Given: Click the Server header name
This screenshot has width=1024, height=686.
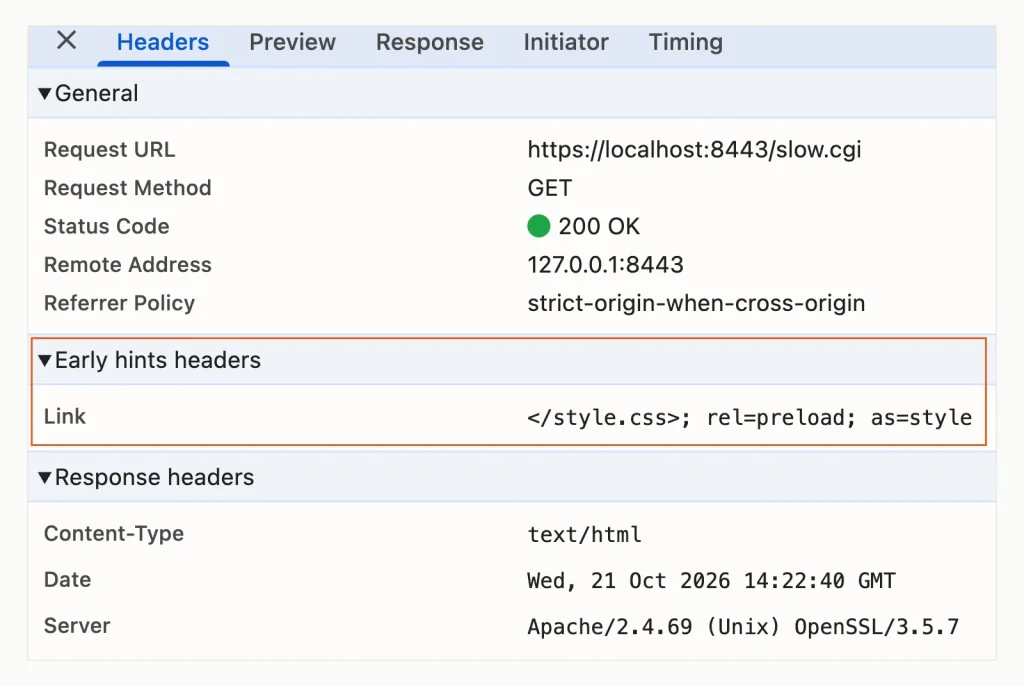Looking at the screenshot, I should coord(77,625).
